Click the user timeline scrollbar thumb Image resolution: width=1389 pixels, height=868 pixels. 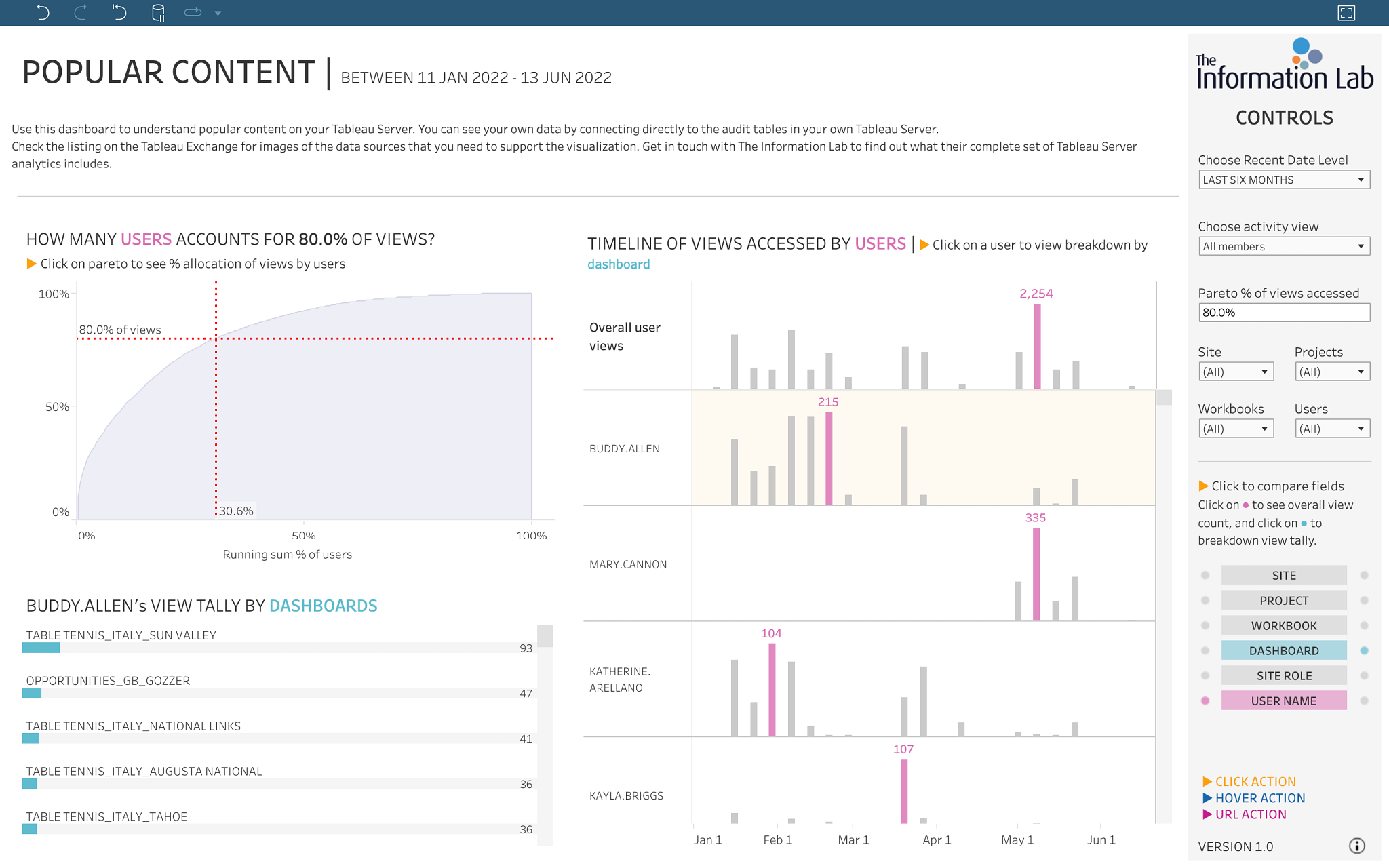click(x=1164, y=397)
